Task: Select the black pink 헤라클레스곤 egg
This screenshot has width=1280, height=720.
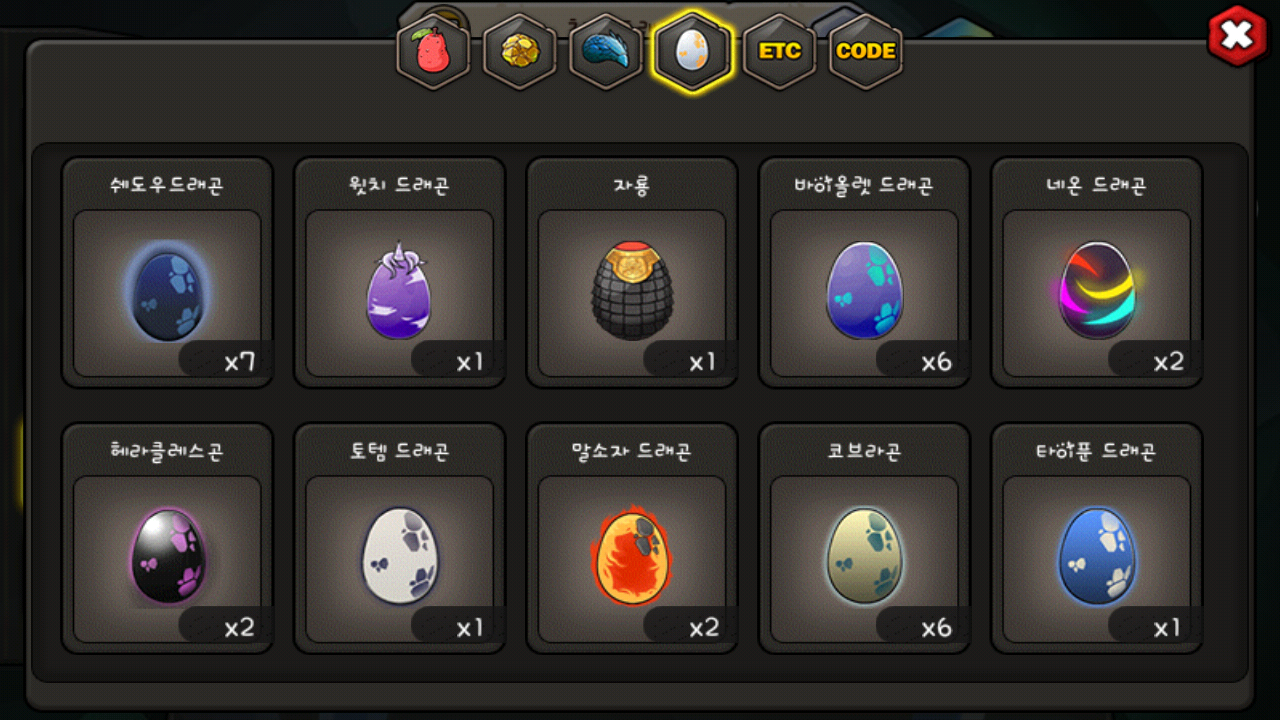Action: pos(167,558)
